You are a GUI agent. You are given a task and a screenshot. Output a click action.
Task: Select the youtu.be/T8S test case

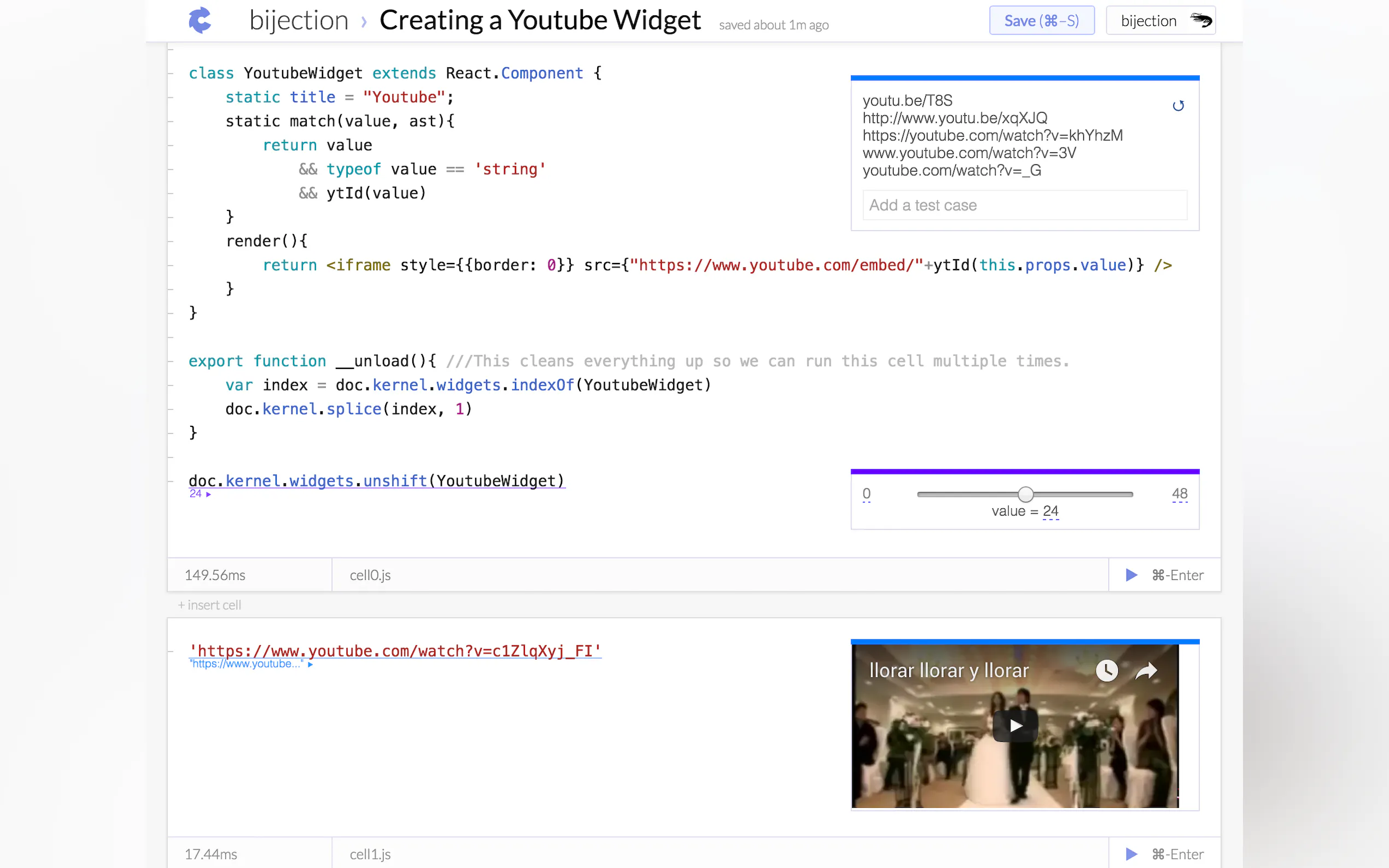pyautogui.click(x=907, y=101)
